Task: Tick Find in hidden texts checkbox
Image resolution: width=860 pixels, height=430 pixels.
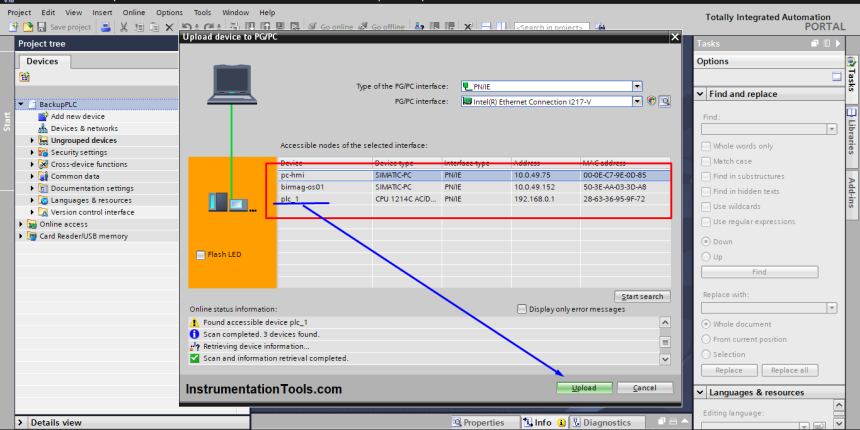Action: 706,191
